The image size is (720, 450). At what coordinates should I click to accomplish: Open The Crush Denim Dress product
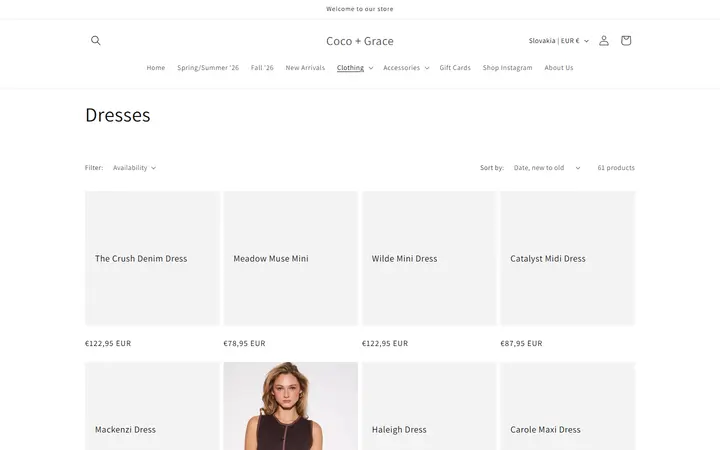141,259
